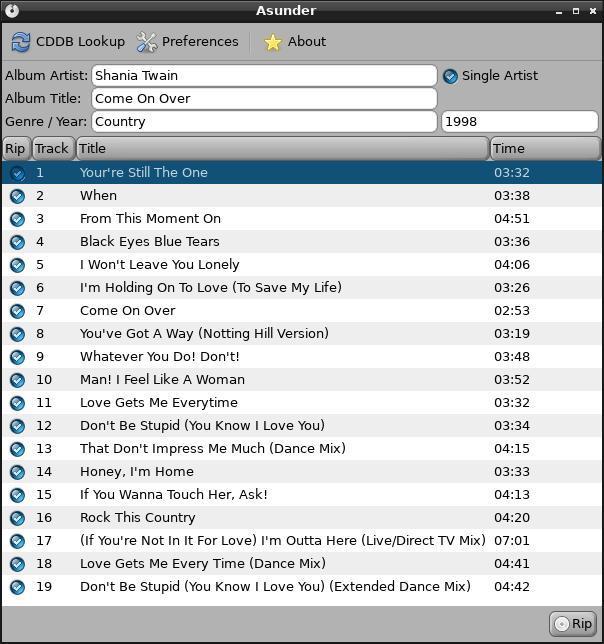This screenshot has height=644, width=604.
Task: Click the Album Title field Come On Over
Action: pyautogui.click(x=264, y=99)
